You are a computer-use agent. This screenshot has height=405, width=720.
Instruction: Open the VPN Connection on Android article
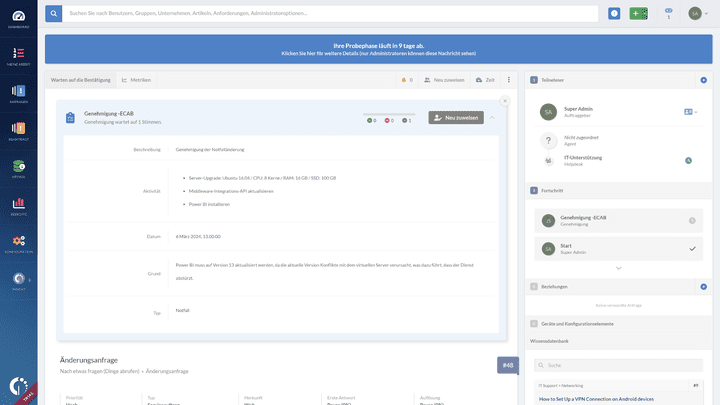596,399
